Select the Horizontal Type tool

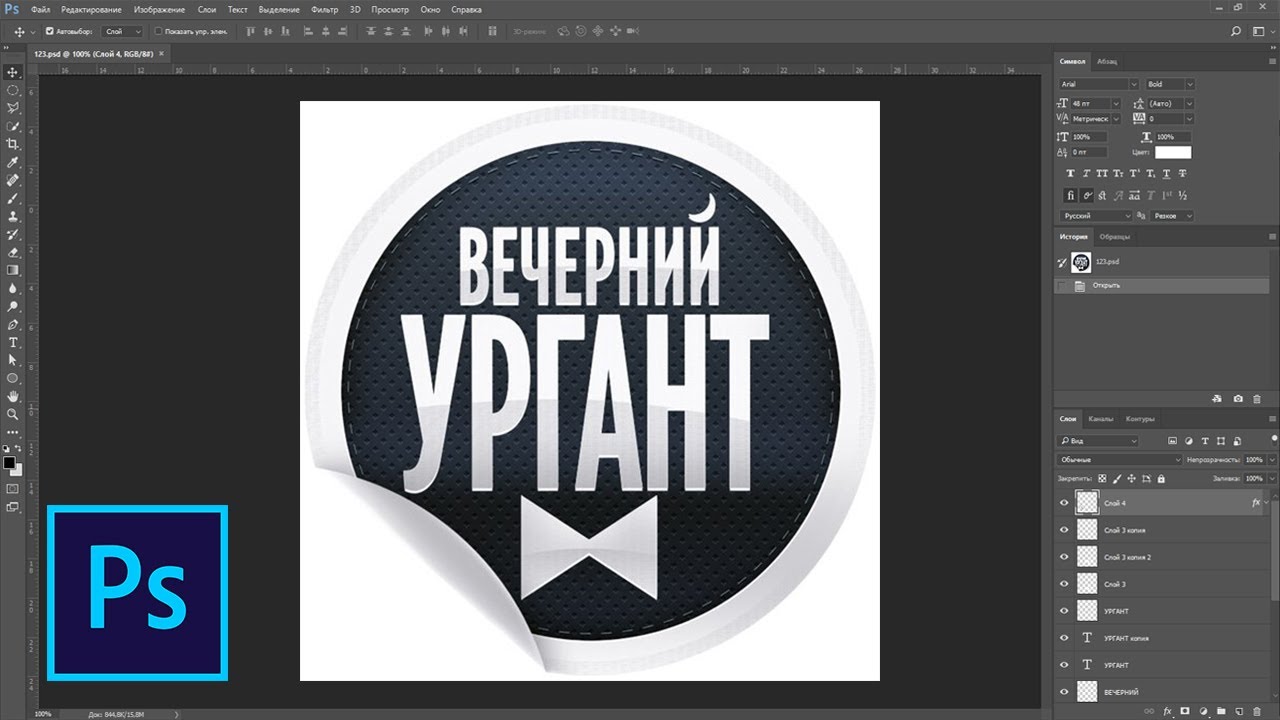point(13,343)
